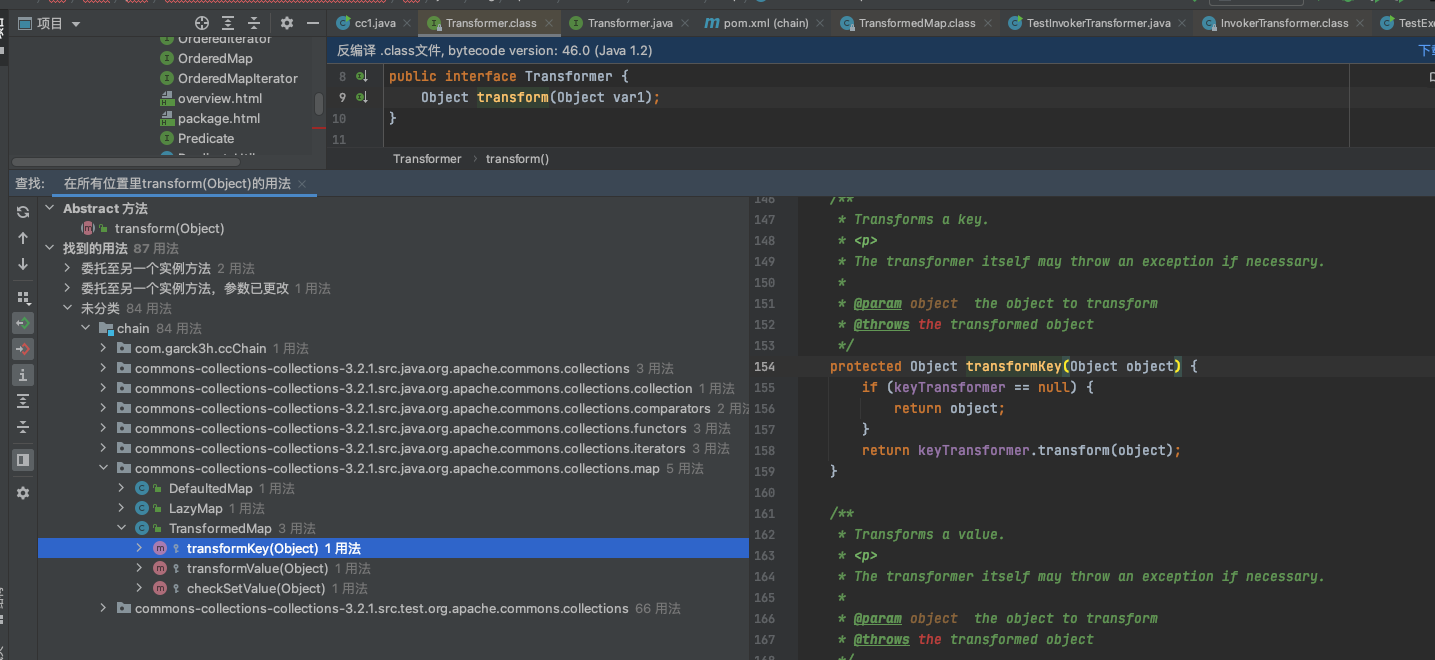
Task: Go to next usage with down arrow
Action: pyautogui.click(x=23, y=264)
